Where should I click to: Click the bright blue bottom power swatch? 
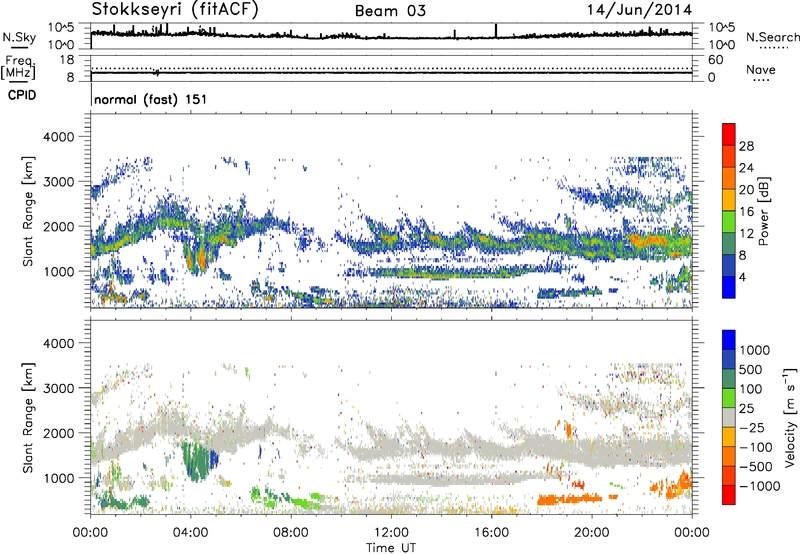(x=729, y=287)
